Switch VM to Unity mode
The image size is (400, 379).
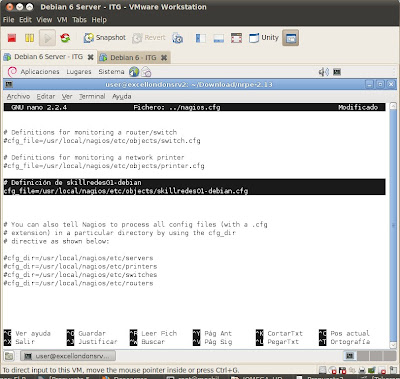pos(264,38)
